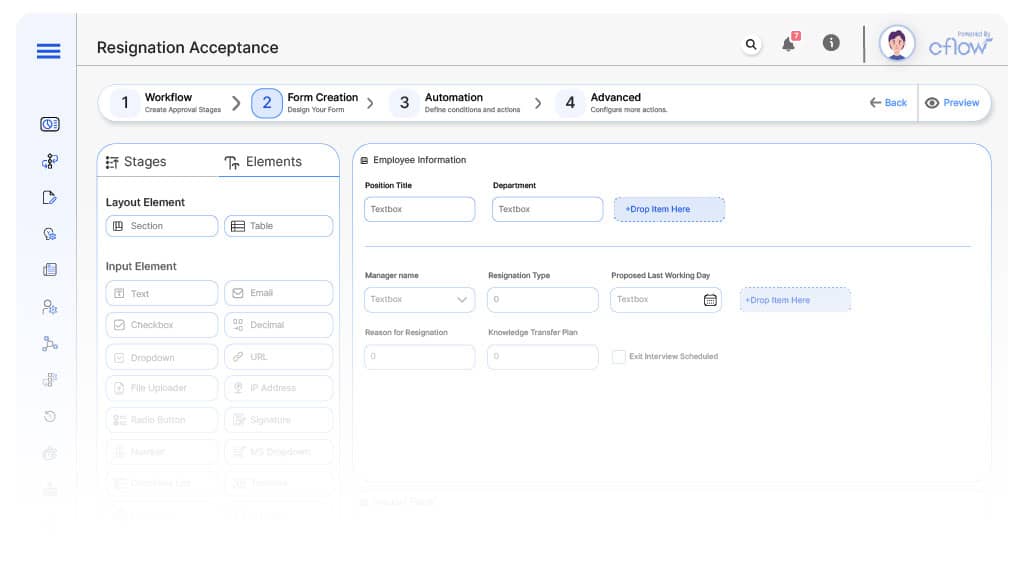
Task: Click the Employee Information section header
Action: tap(413, 160)
